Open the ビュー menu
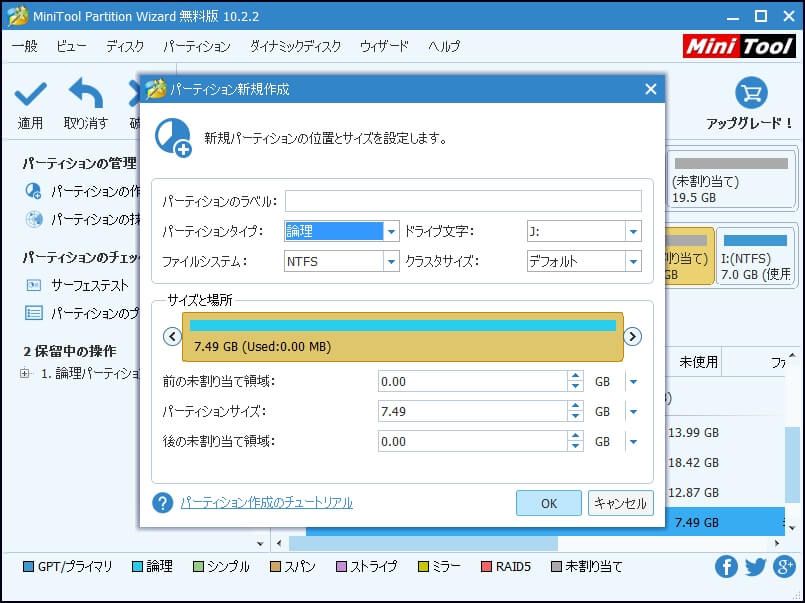The width and height of the screenshot is (805, 603). point(72,46)
